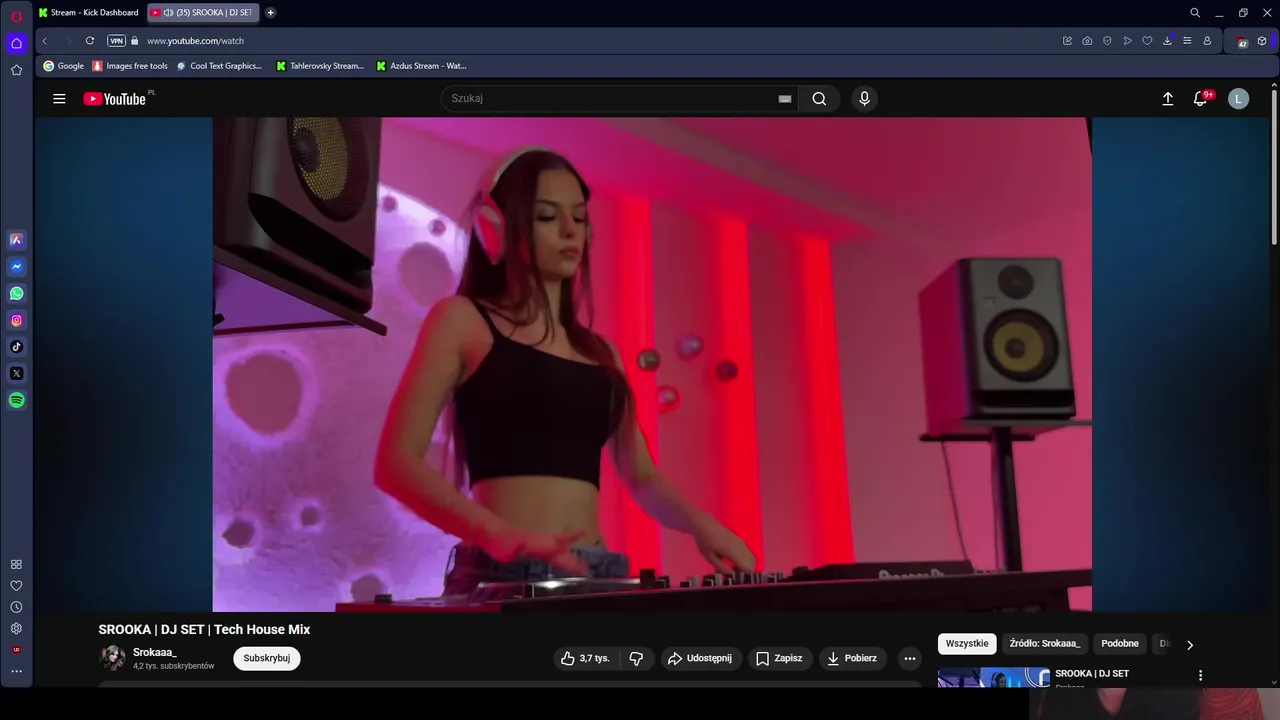Open X (Twitter) in the sidebar
Image resolution: width=1280 pixels, height=720 pixels.
pyautogui.click(x=16, y=374)
